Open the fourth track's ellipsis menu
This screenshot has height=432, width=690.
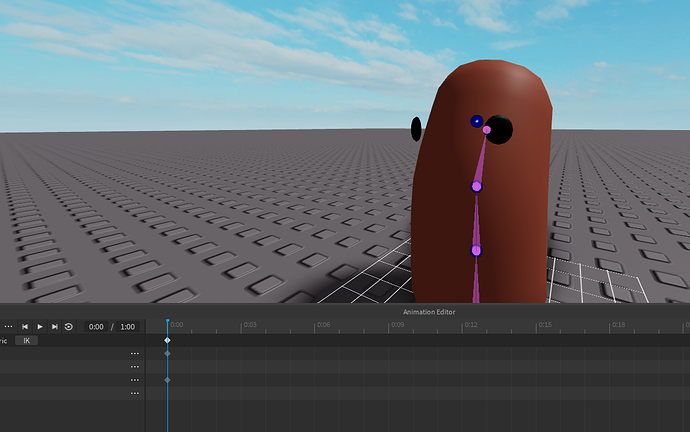[134, 393]
